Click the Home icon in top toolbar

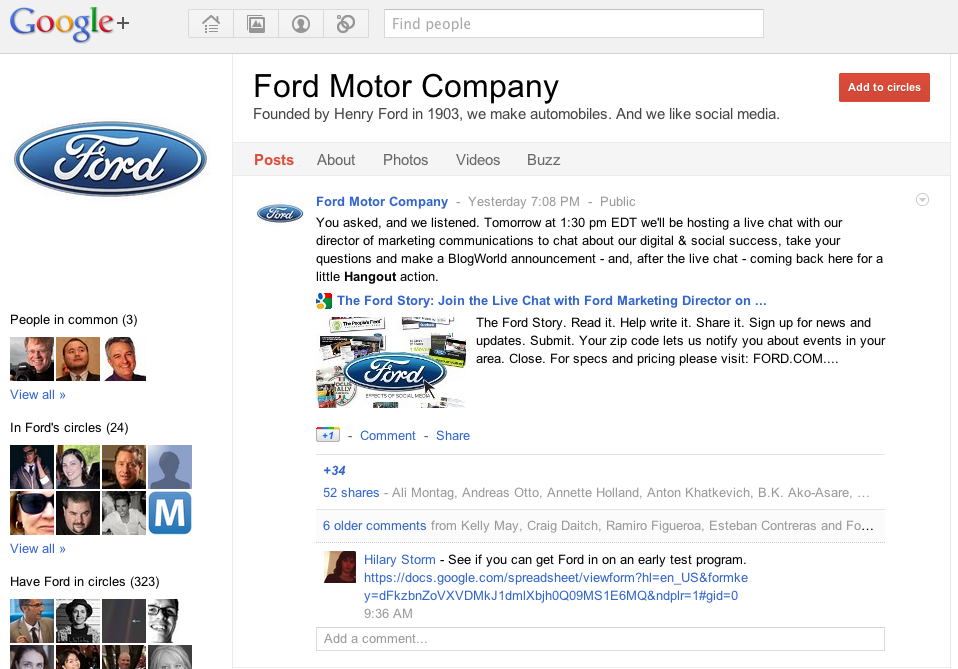211,24
